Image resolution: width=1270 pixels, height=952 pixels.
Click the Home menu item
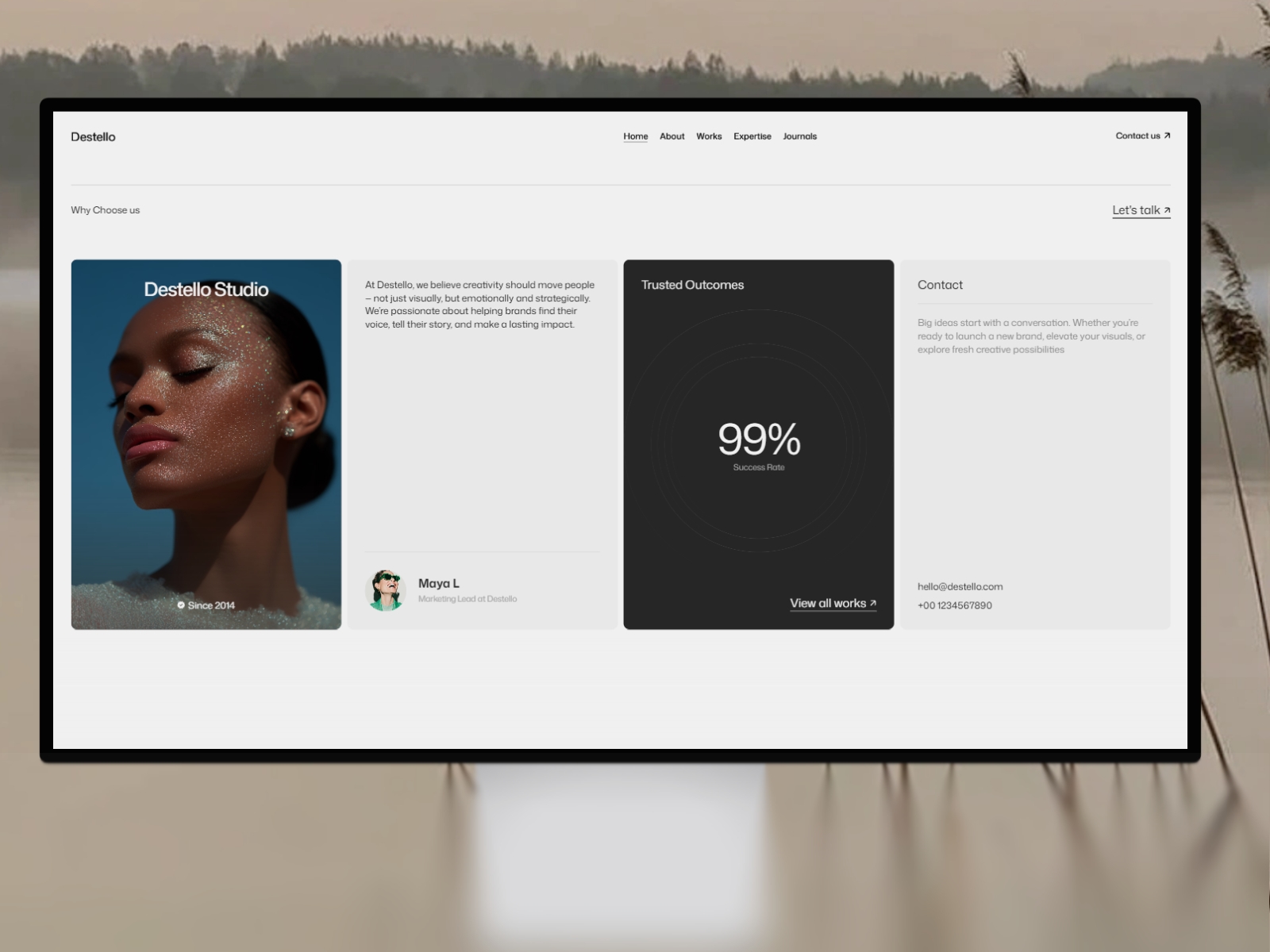(x=635, y=136)
